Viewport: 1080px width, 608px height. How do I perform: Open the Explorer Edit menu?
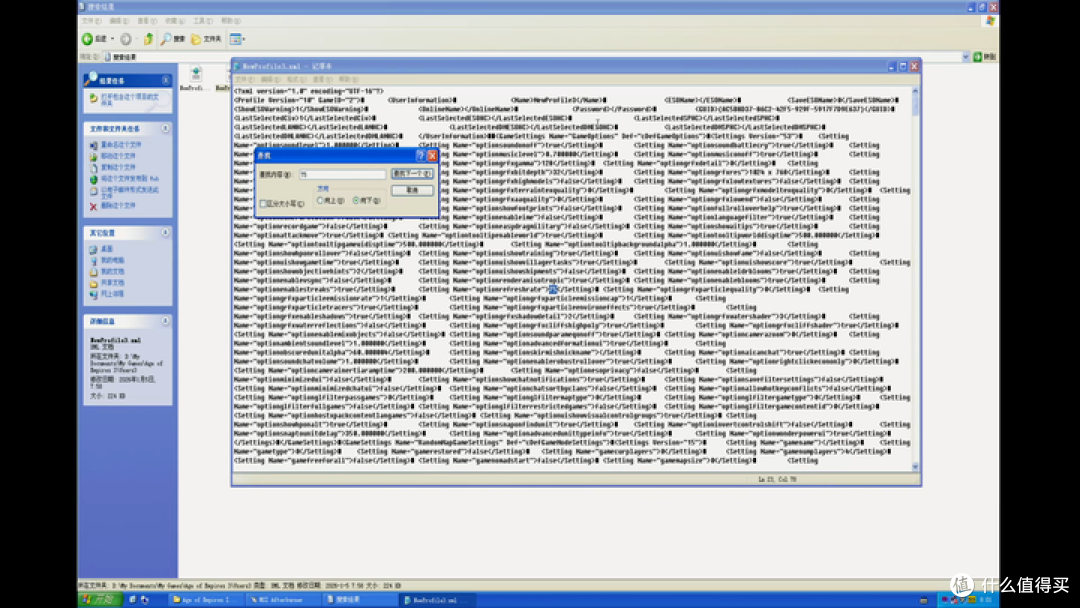coord(118,21)
